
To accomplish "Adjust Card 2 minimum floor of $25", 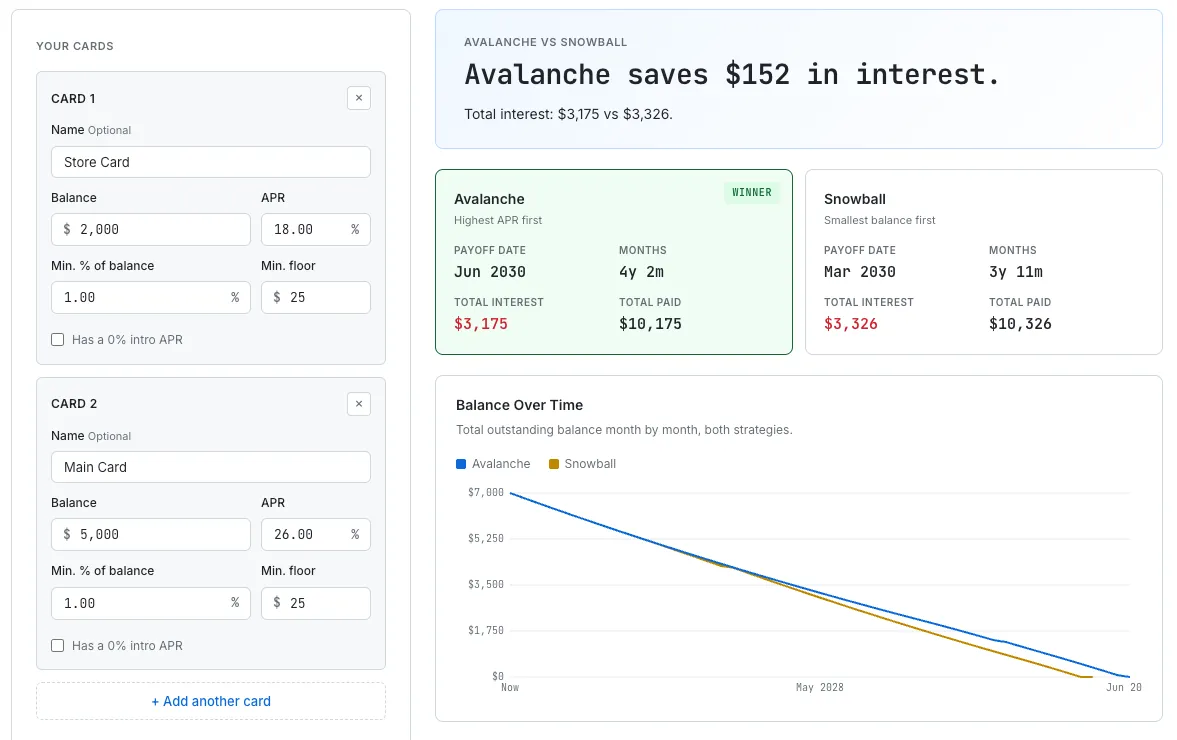I will tap(315, 603).
